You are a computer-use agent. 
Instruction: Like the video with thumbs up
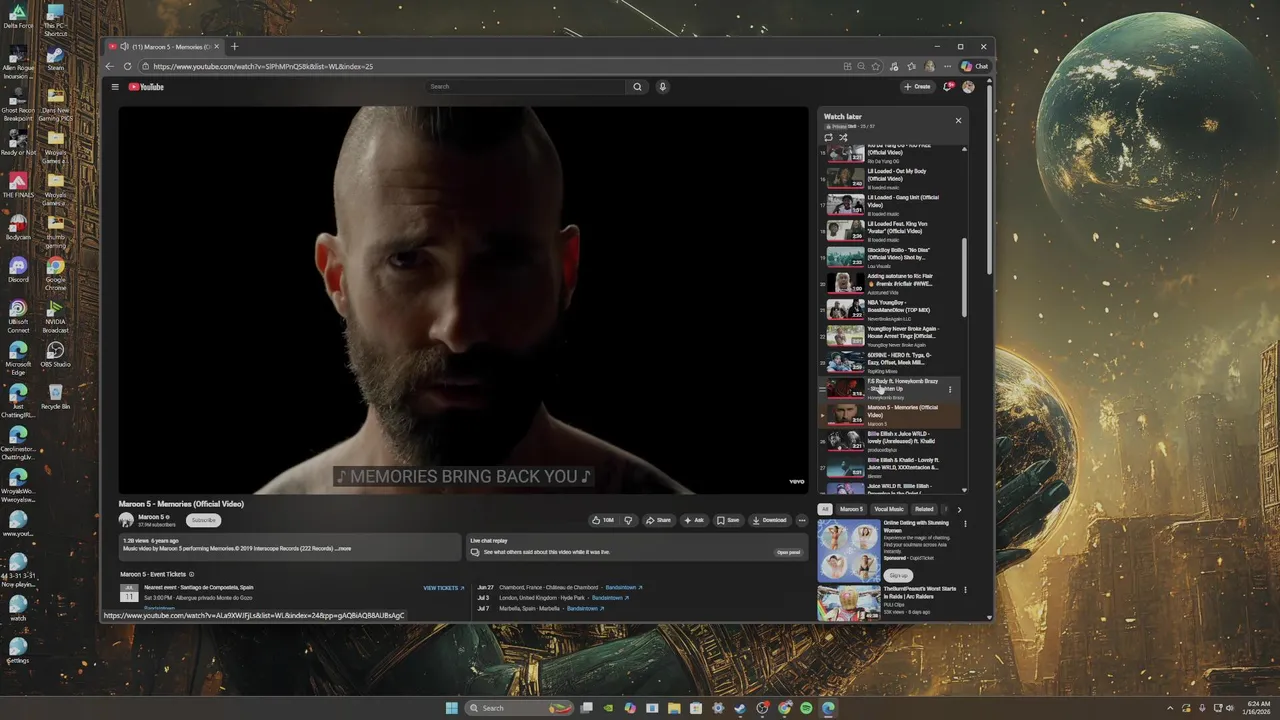point(602,520)
